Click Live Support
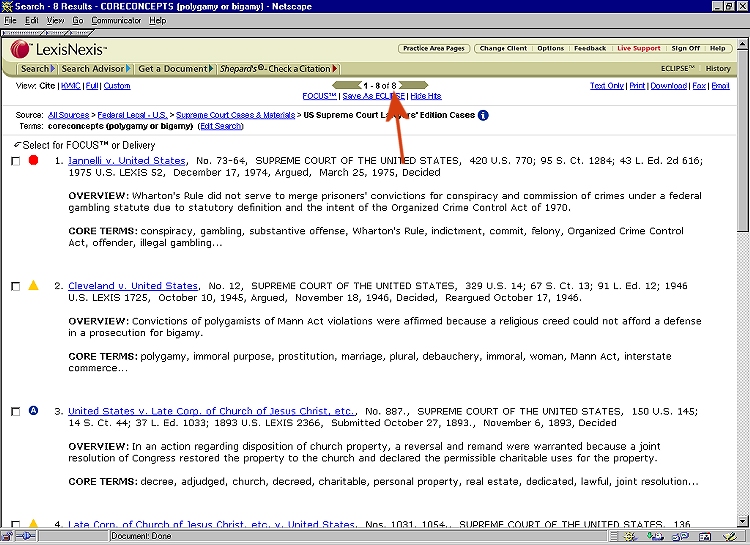 (639, 48)
